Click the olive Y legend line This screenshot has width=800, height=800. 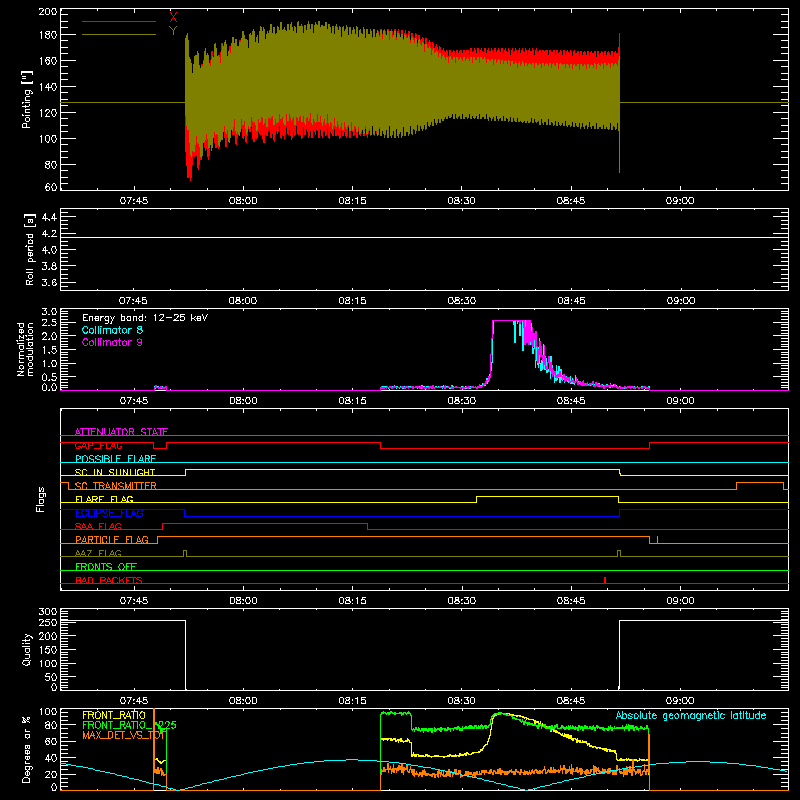(119, 35)
